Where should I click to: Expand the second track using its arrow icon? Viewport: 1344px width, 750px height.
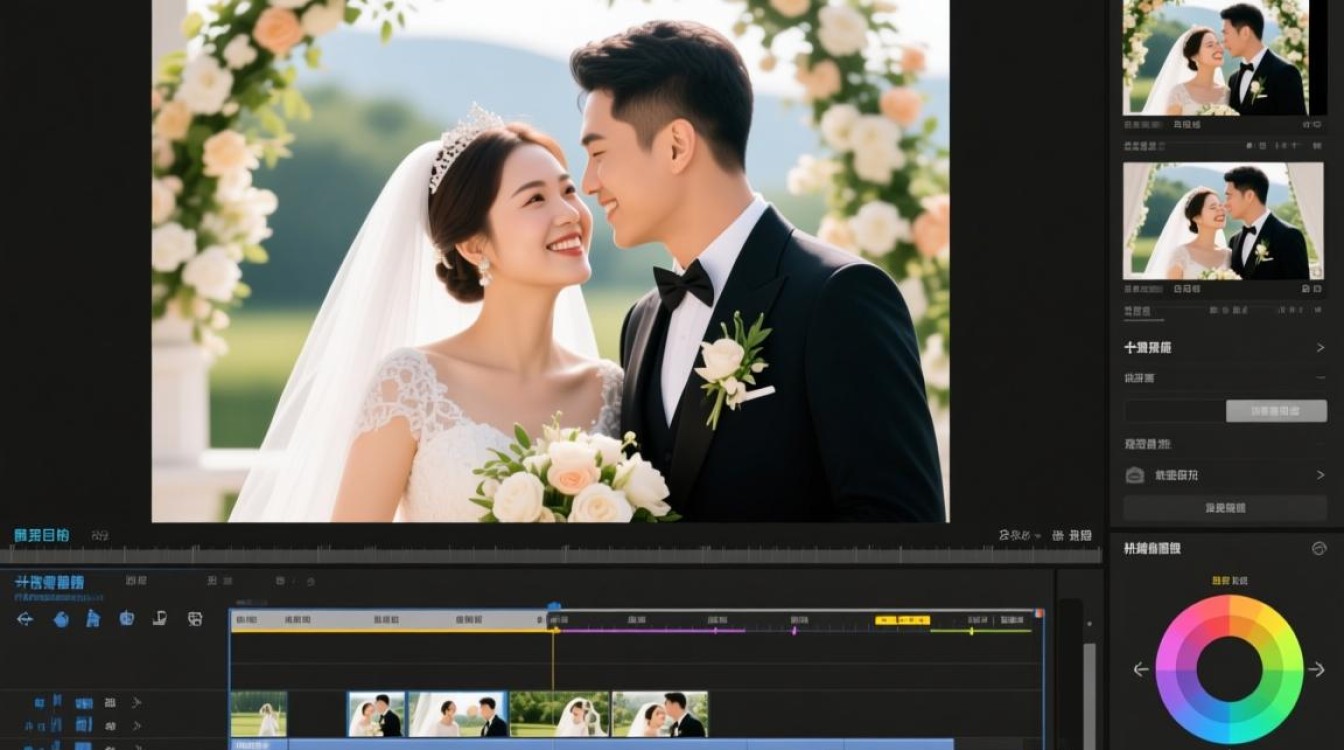click(137, 727)
